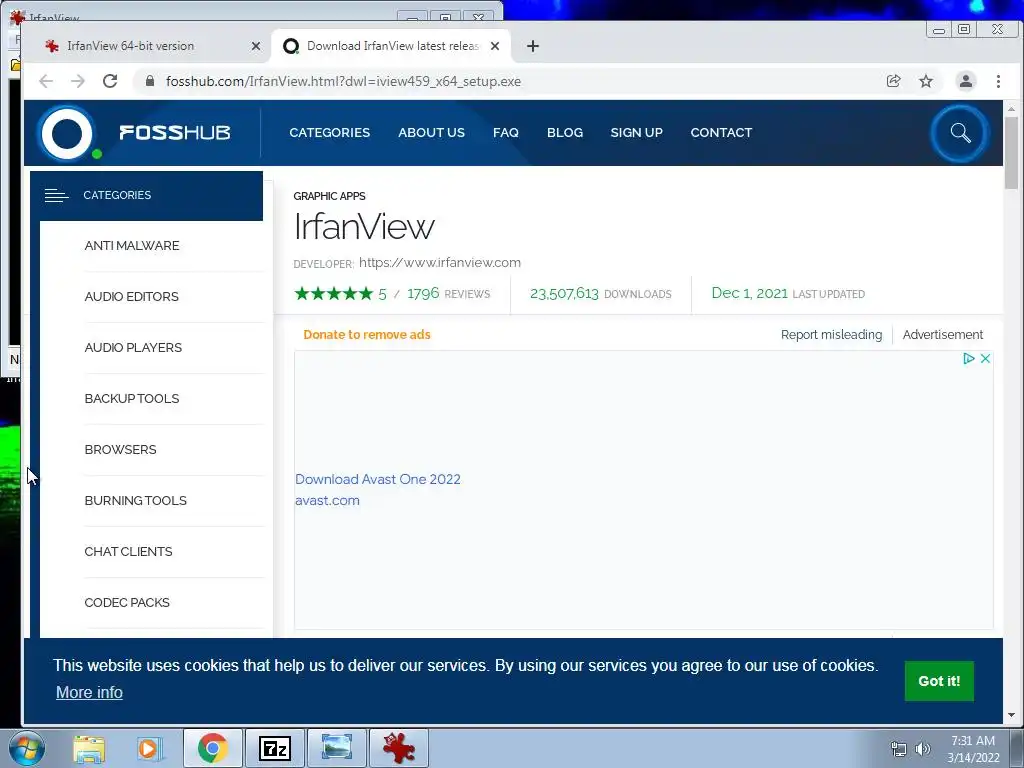Click avast.com ad link
The image size is (1024, 768).
tap(327, 500)
